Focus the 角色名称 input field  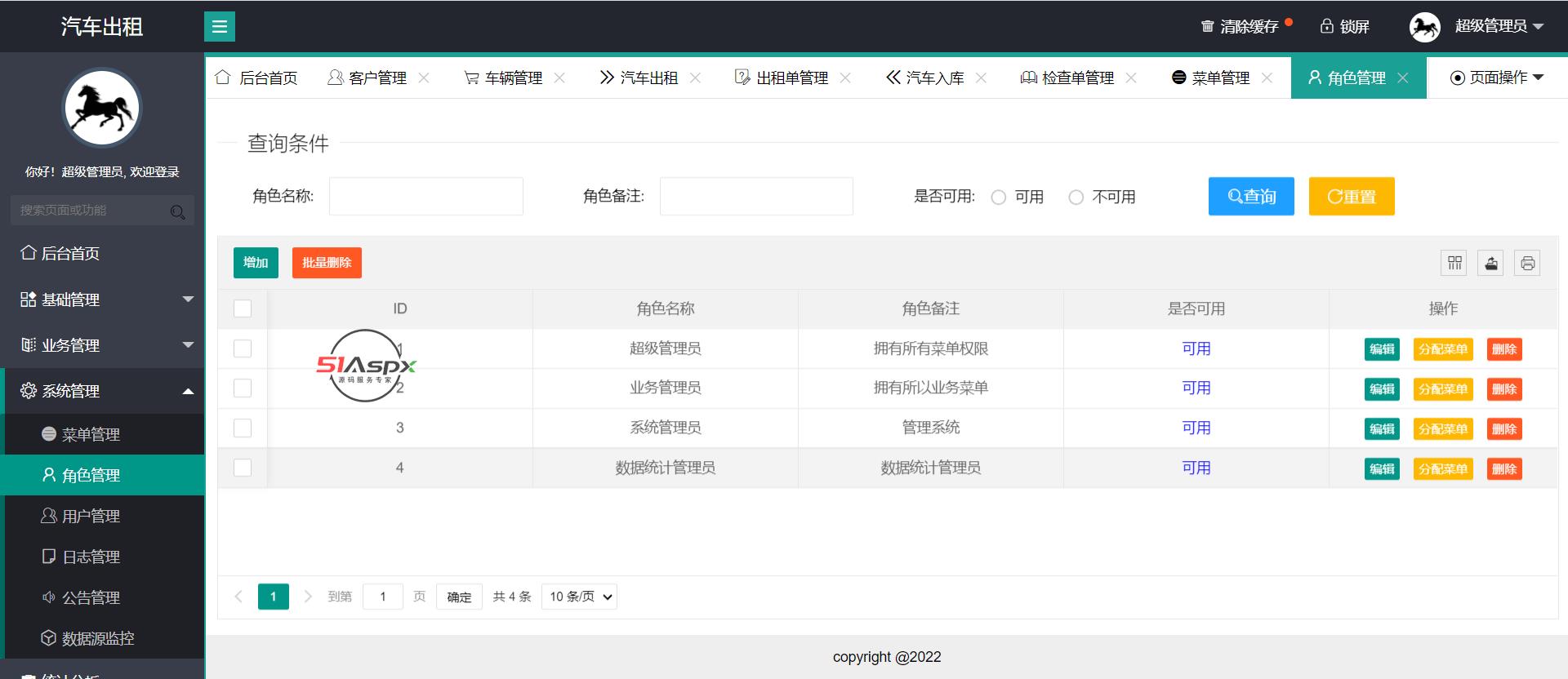[x=425, y=196]
